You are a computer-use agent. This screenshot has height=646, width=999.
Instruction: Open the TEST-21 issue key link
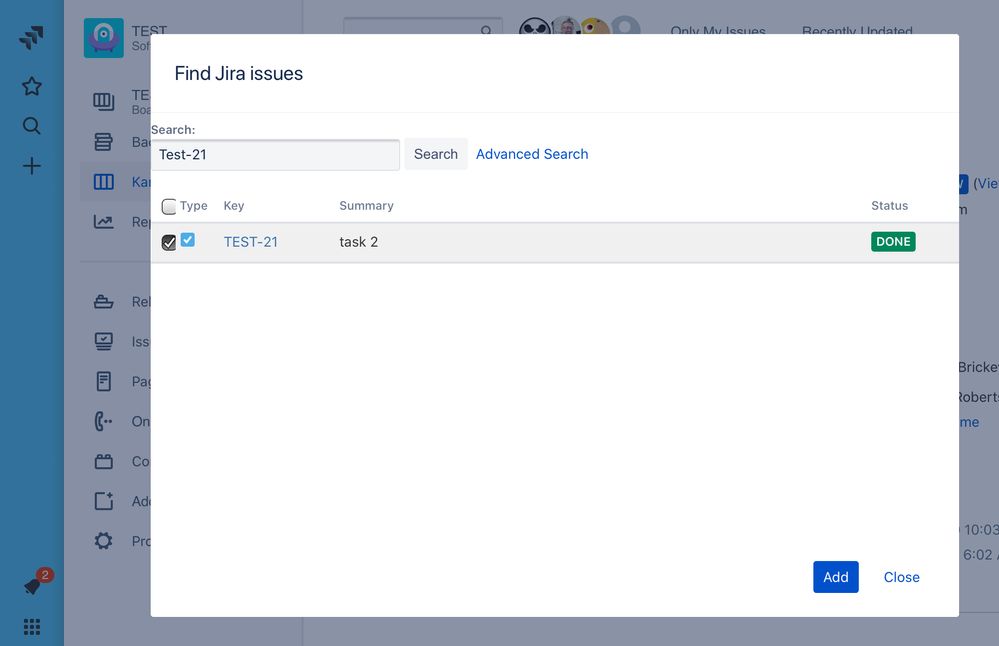[250, 242]
